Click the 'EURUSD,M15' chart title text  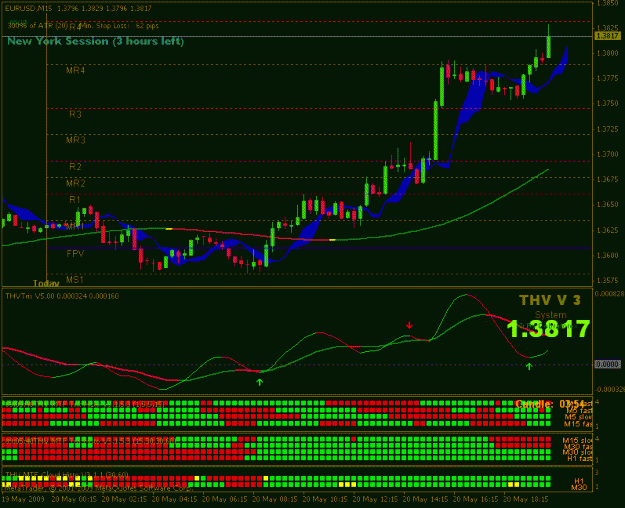28,8
